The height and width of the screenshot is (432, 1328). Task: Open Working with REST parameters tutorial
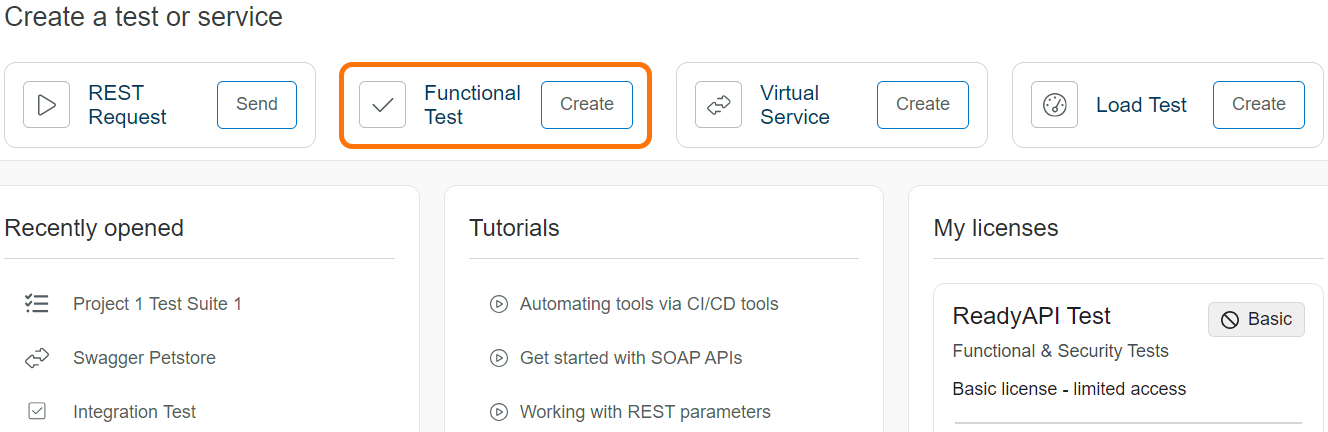coord(645,412)
